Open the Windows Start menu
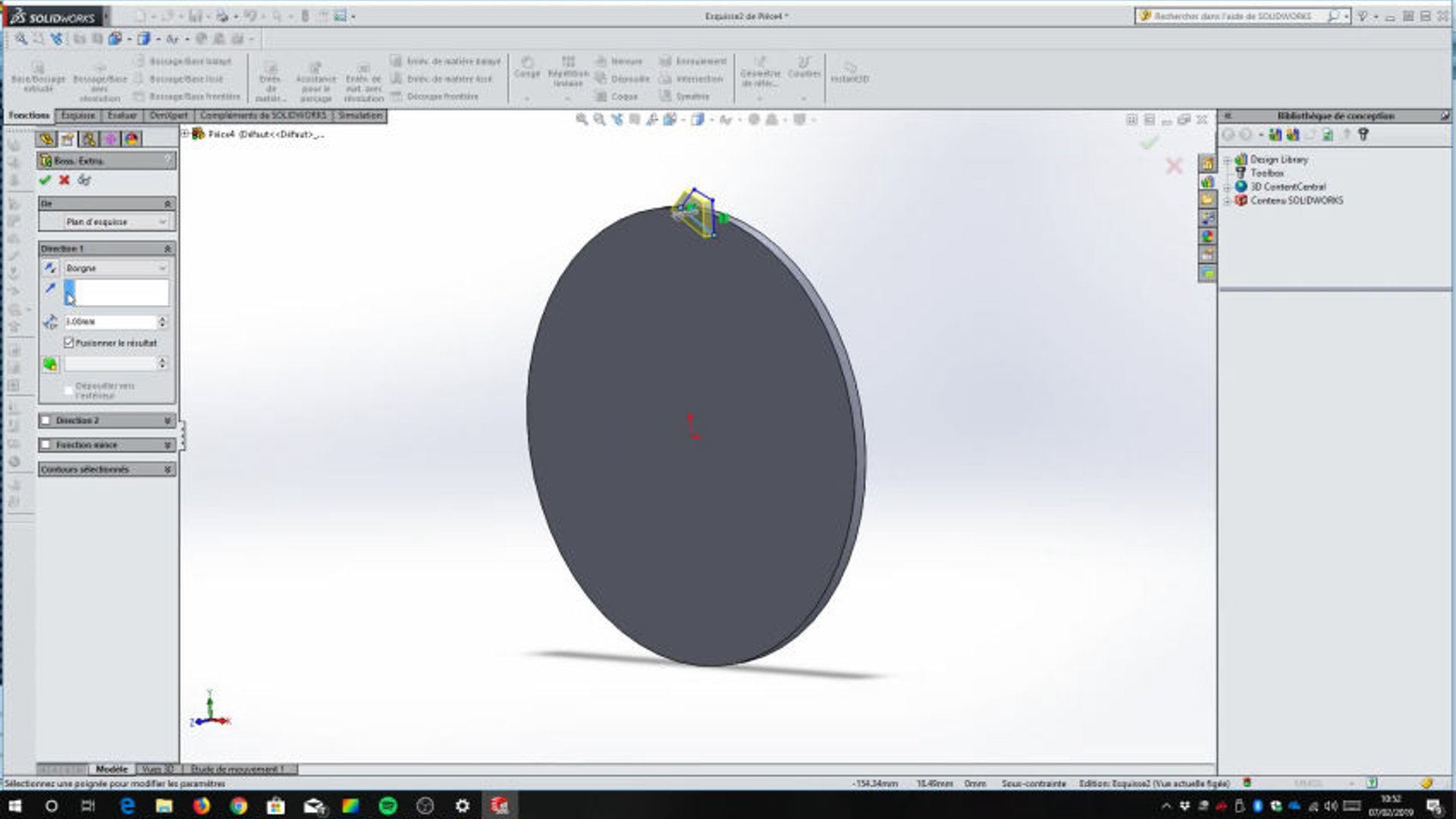 pos(14,805)
